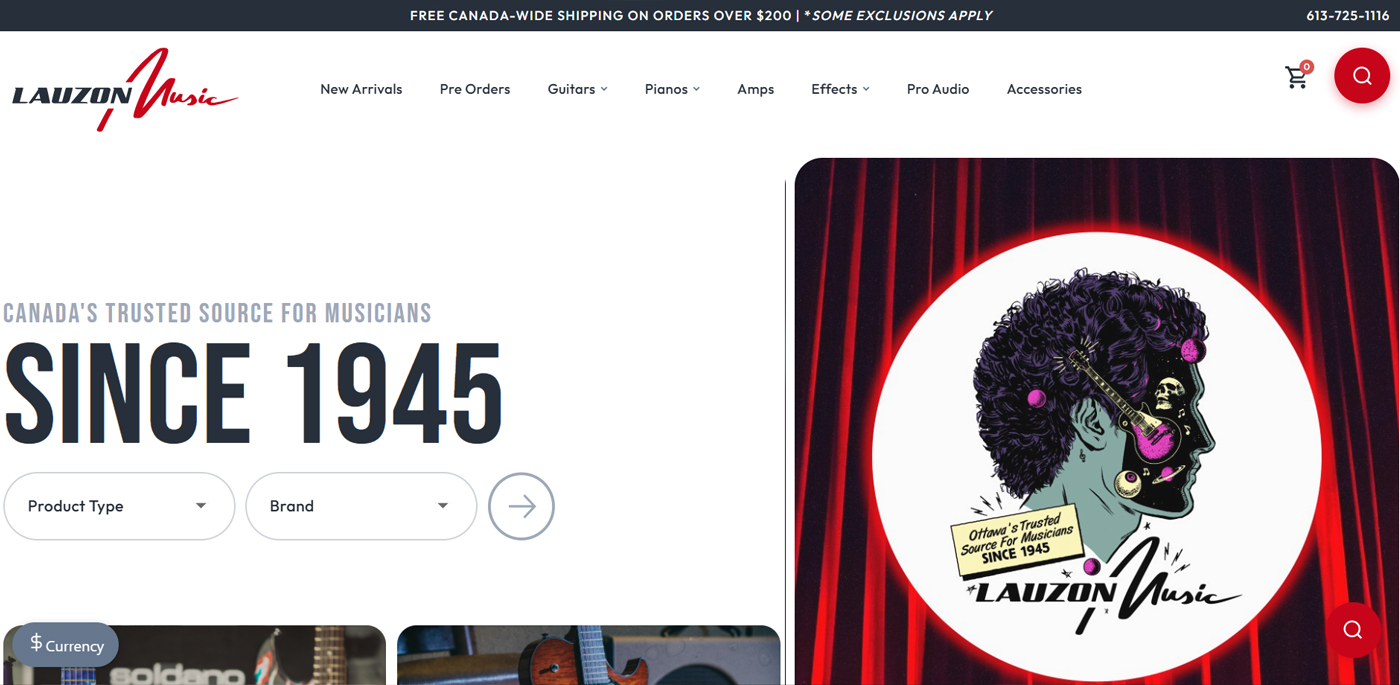
Task: Go to Pre Orders
Action: click(475, 89)
